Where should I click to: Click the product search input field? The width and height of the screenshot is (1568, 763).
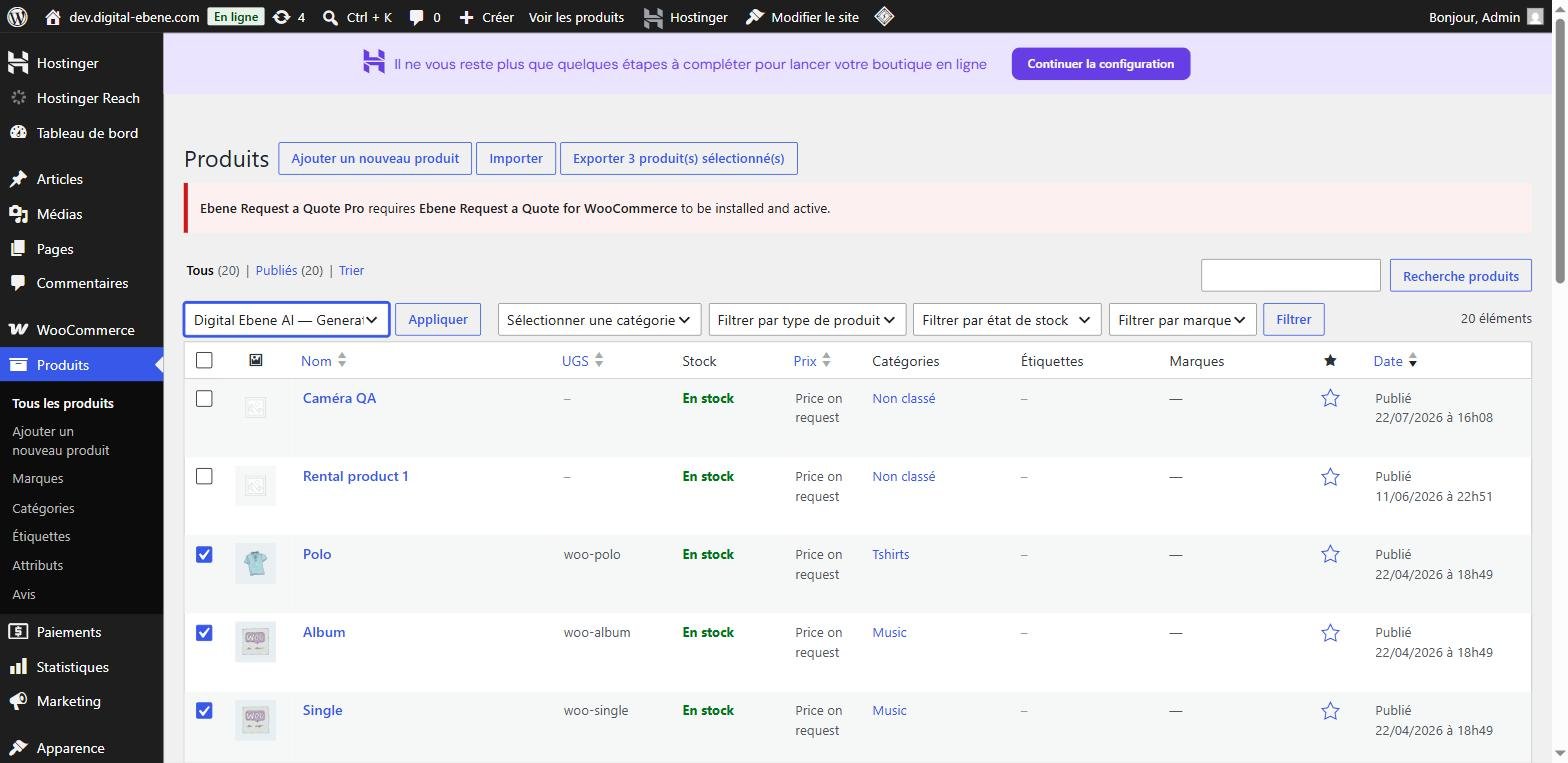click(x=1291, y=276)
